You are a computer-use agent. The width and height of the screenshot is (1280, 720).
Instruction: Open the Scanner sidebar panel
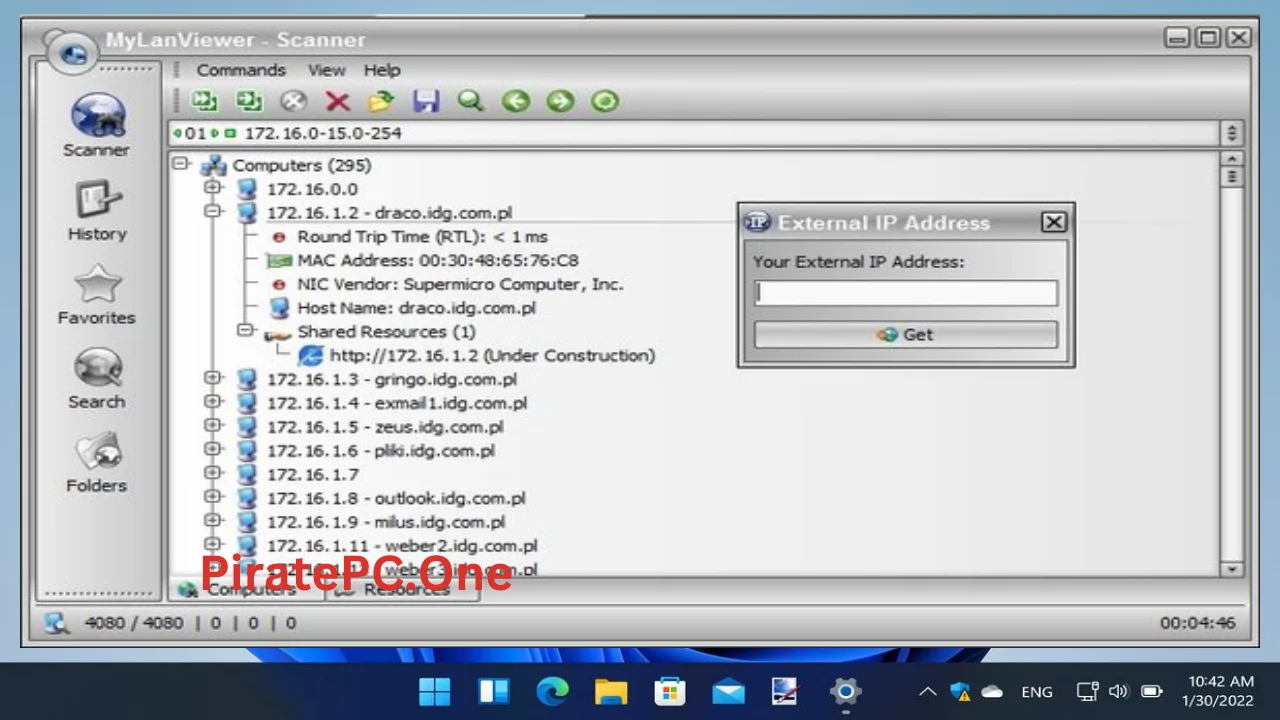97,125
